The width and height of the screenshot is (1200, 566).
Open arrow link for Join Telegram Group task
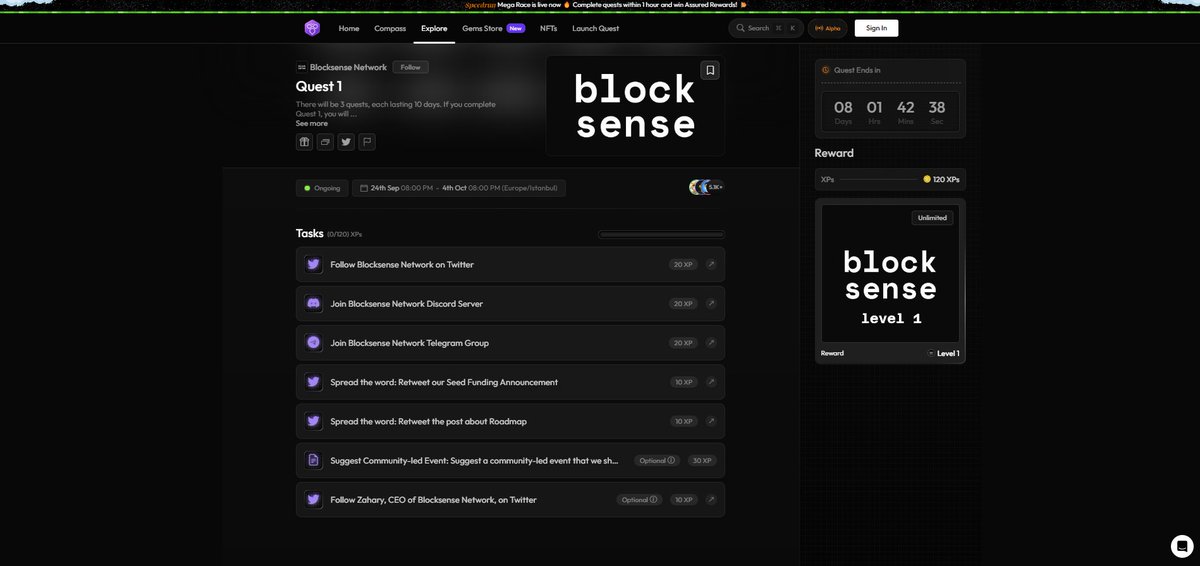coord(711,342)
